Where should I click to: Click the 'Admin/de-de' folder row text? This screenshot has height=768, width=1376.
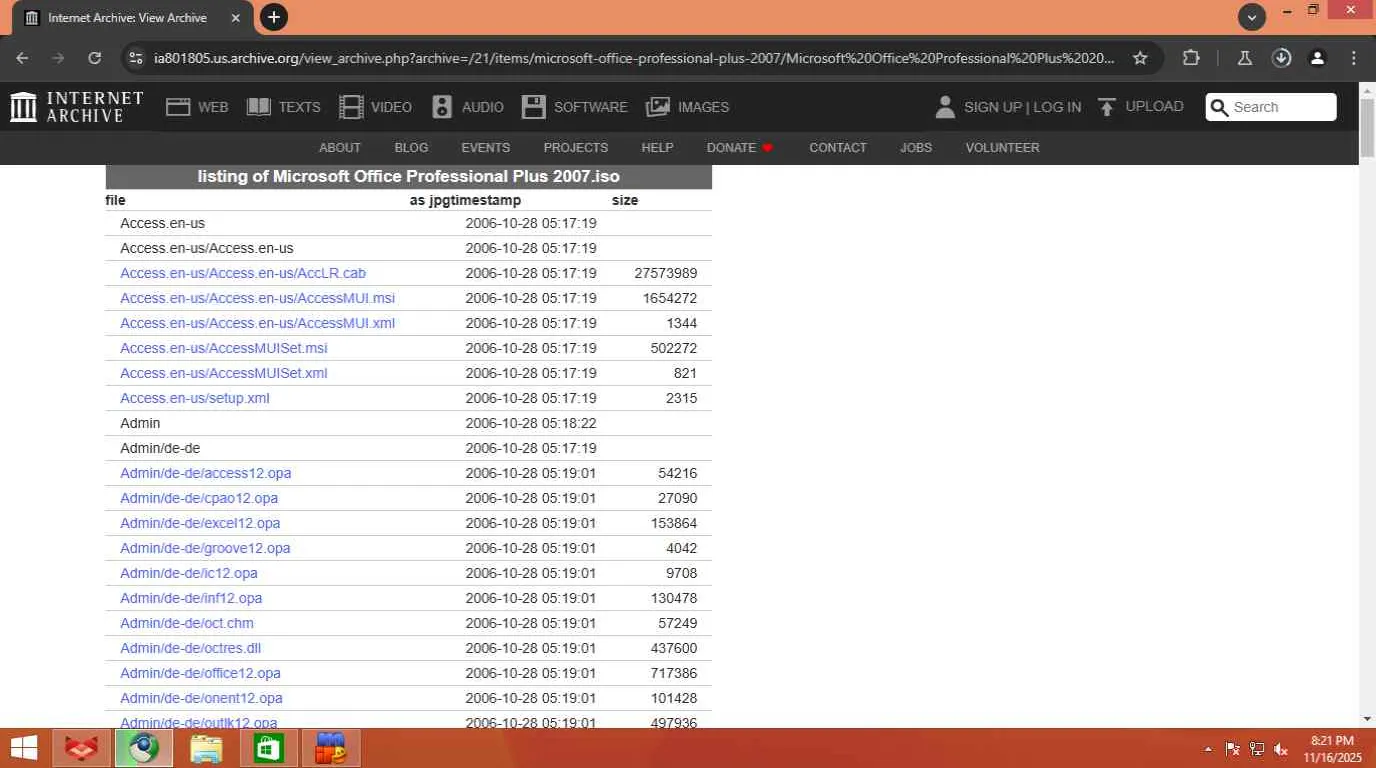click(x=160, y=448)
